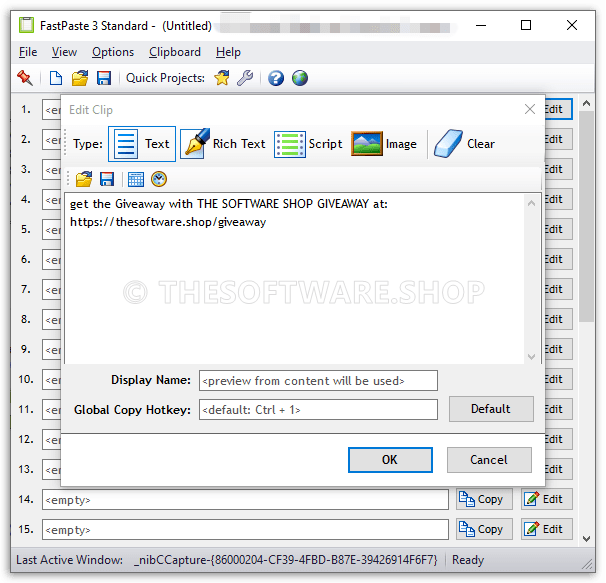Image resolution: width=606 pixels, height=583 pixels.
Task: Insert date using calendar icon
Action: coord(136,179)
